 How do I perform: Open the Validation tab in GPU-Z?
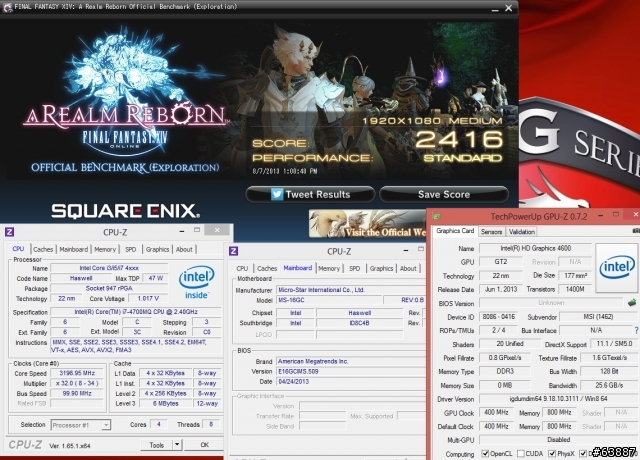522,231
